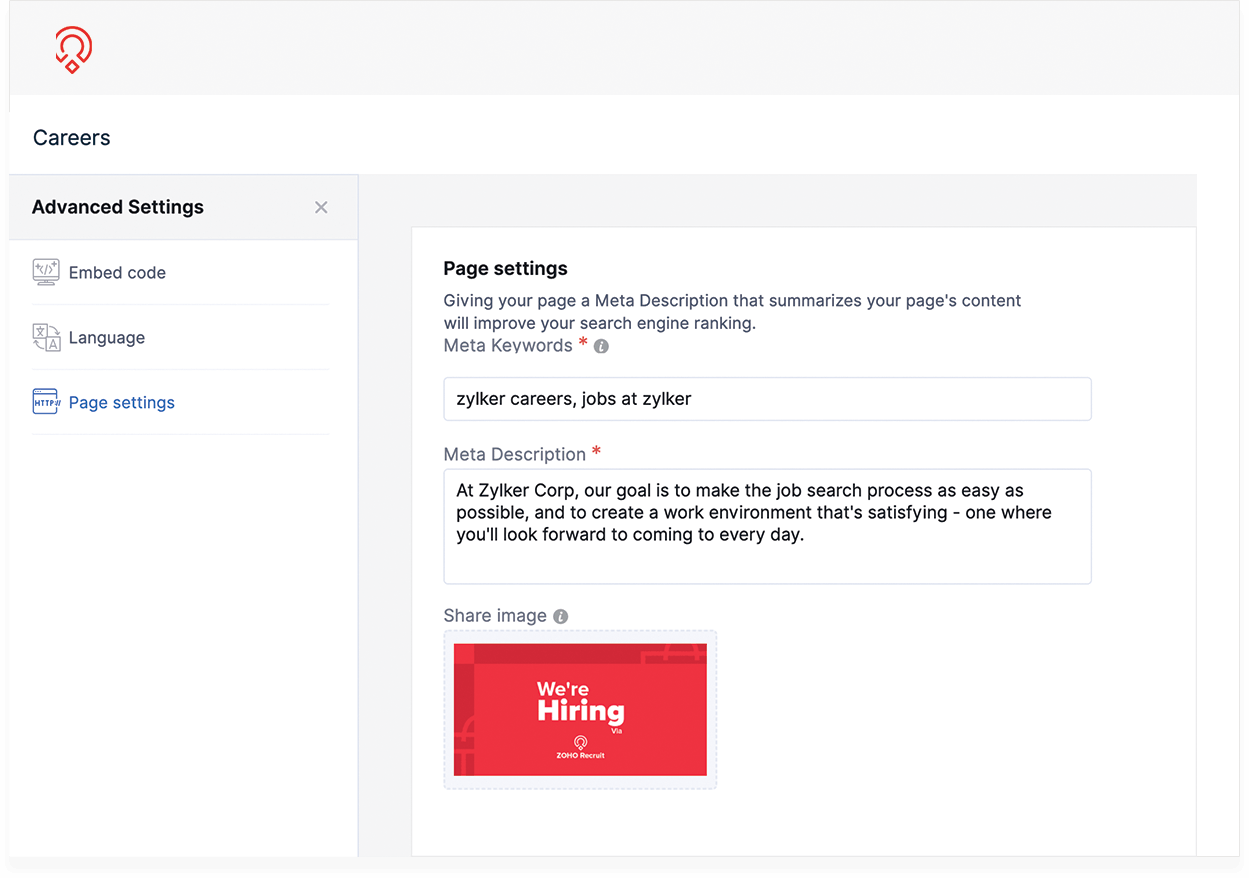The height and width of the screenshot is (878, 1249).
Task: Click the Language translation icon
Action: [46, 338]
